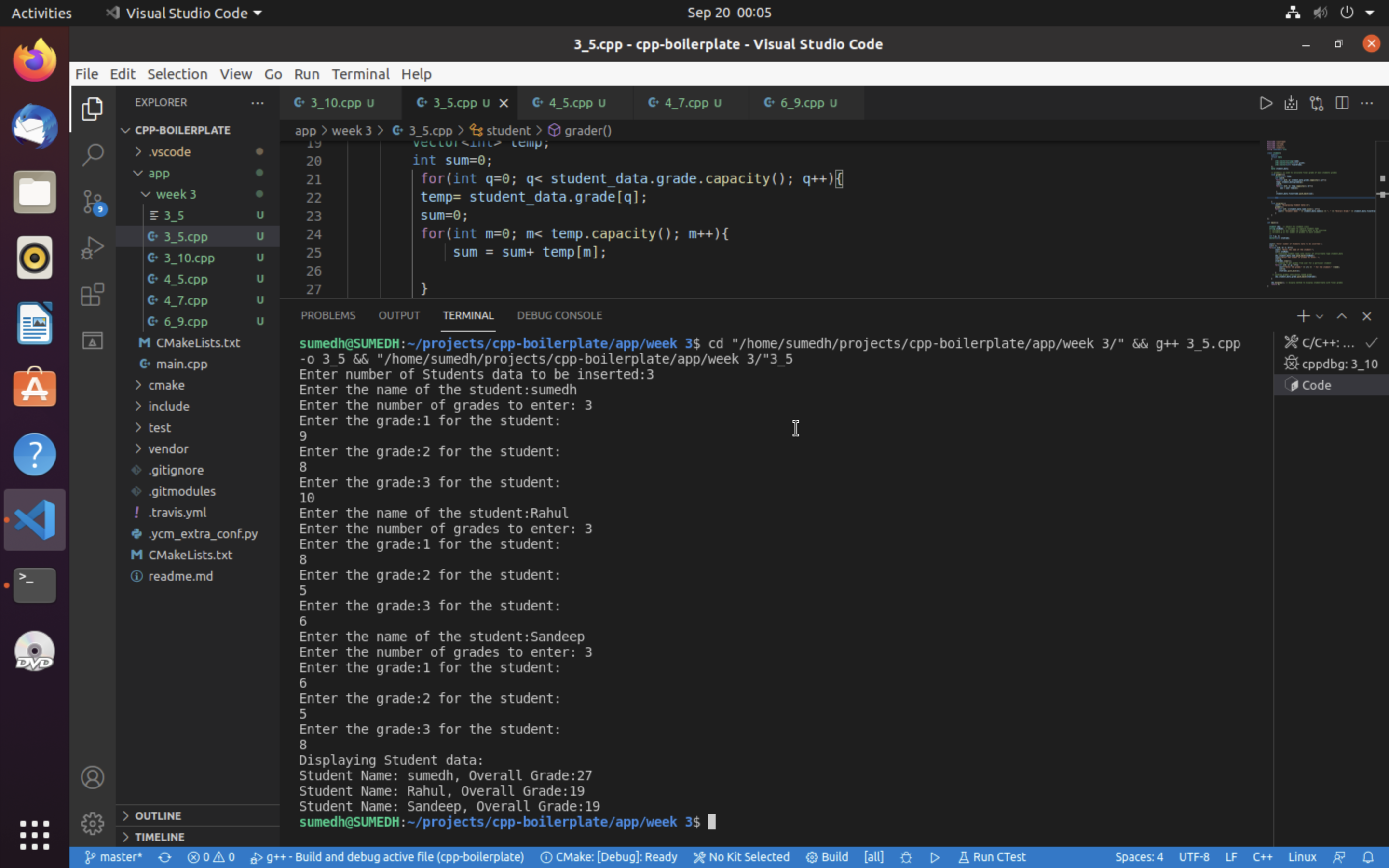
Task: Synchronize changes in the status bar
Action: pos(165,857)
